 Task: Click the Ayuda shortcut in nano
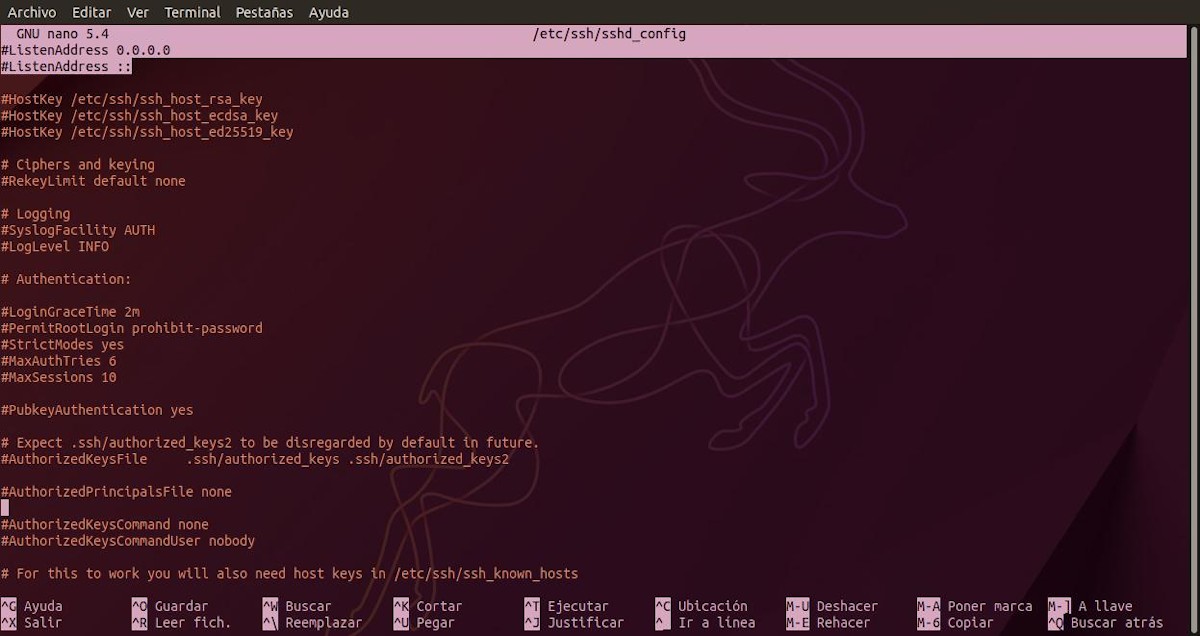pyautogui.click(x=45, y=605)
